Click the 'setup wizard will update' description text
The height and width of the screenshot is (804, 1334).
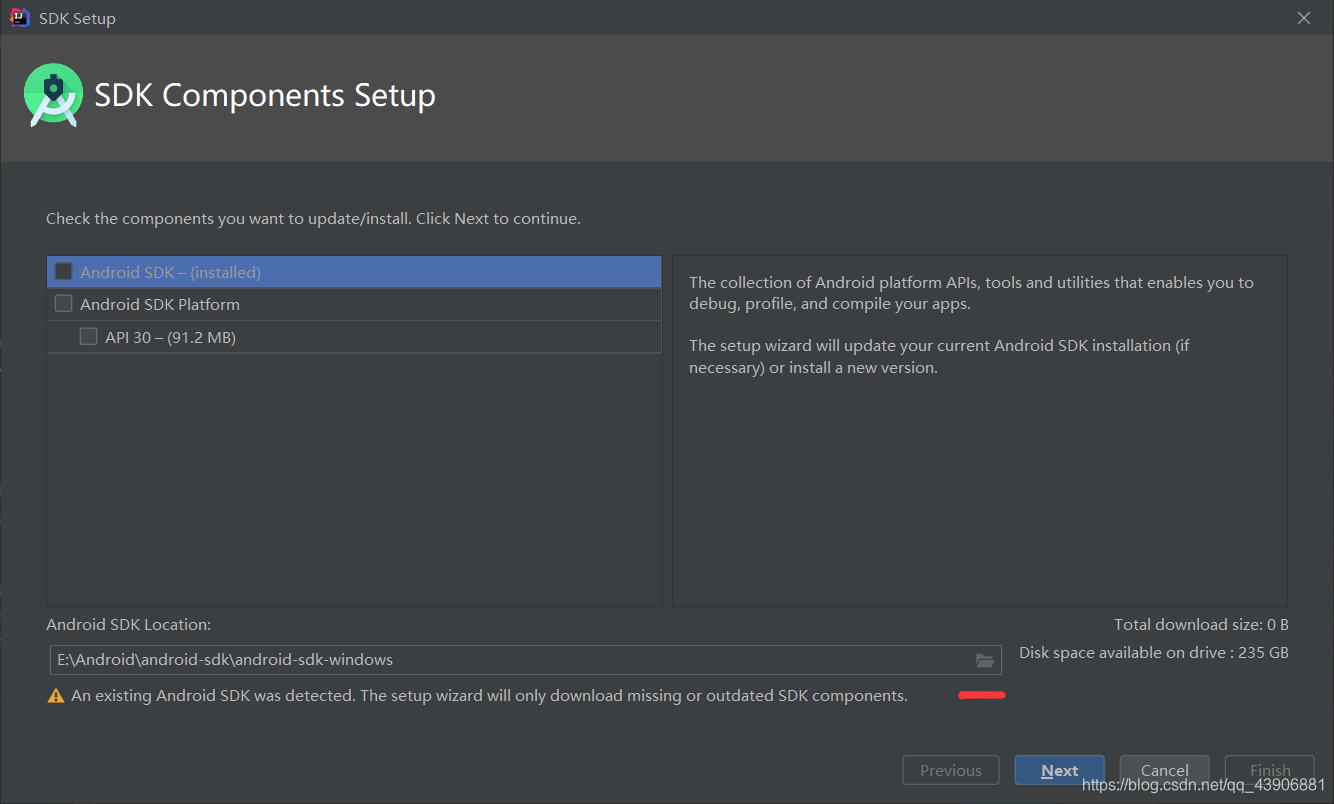939,356
